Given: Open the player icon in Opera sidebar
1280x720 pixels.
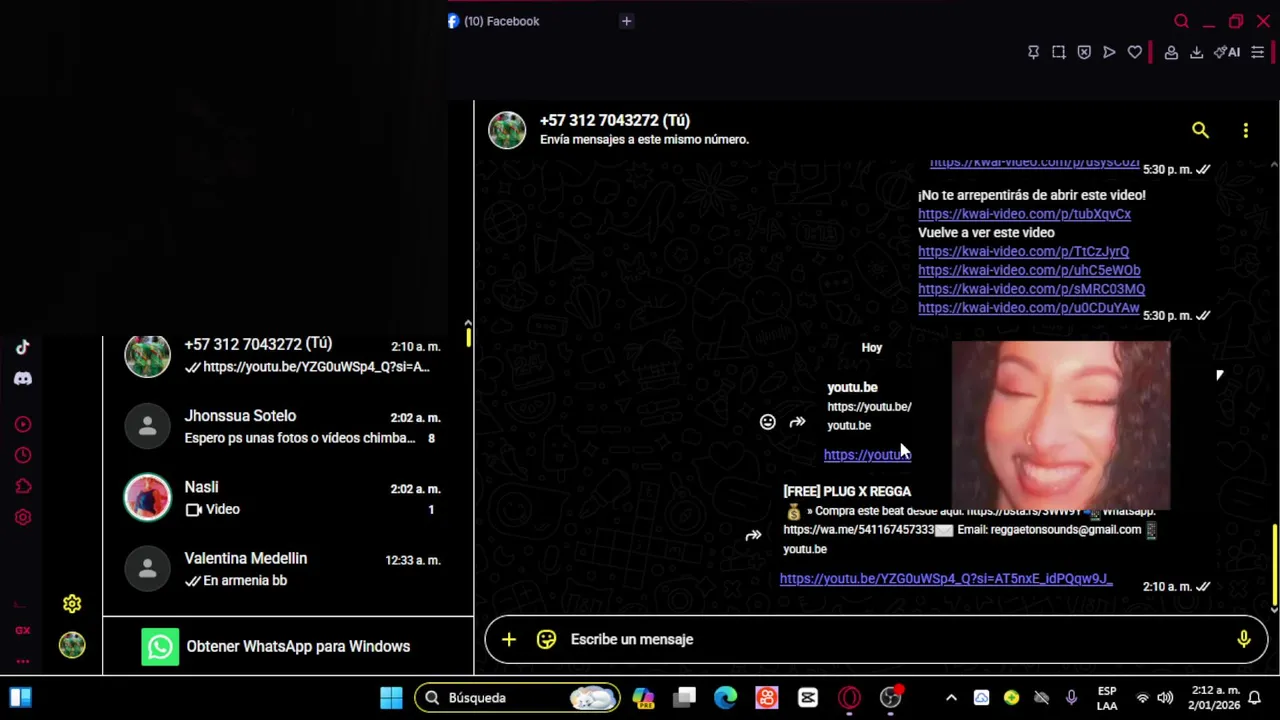Looking at the screenshot, I should 23,424.
